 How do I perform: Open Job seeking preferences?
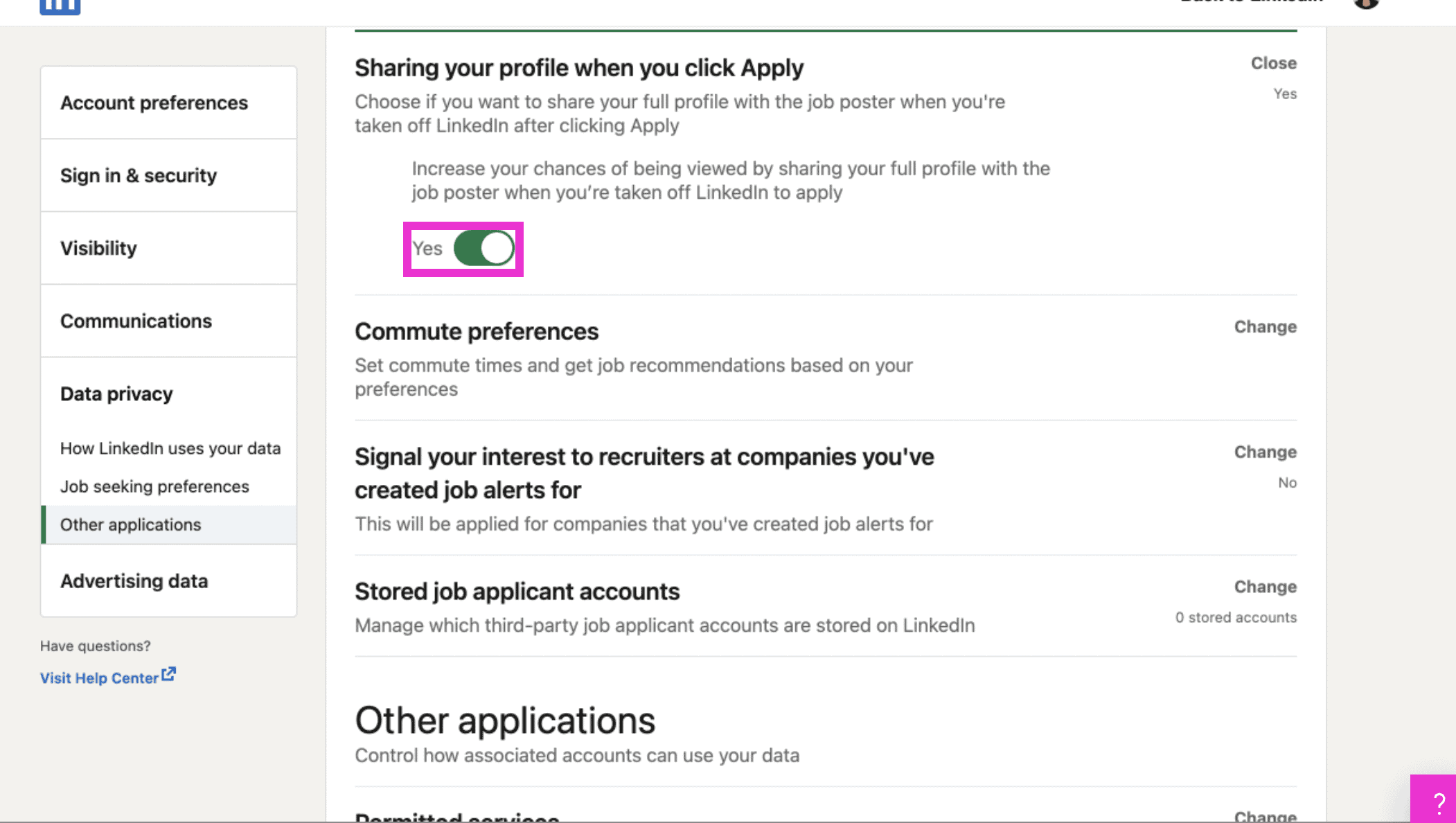[154, 486]
